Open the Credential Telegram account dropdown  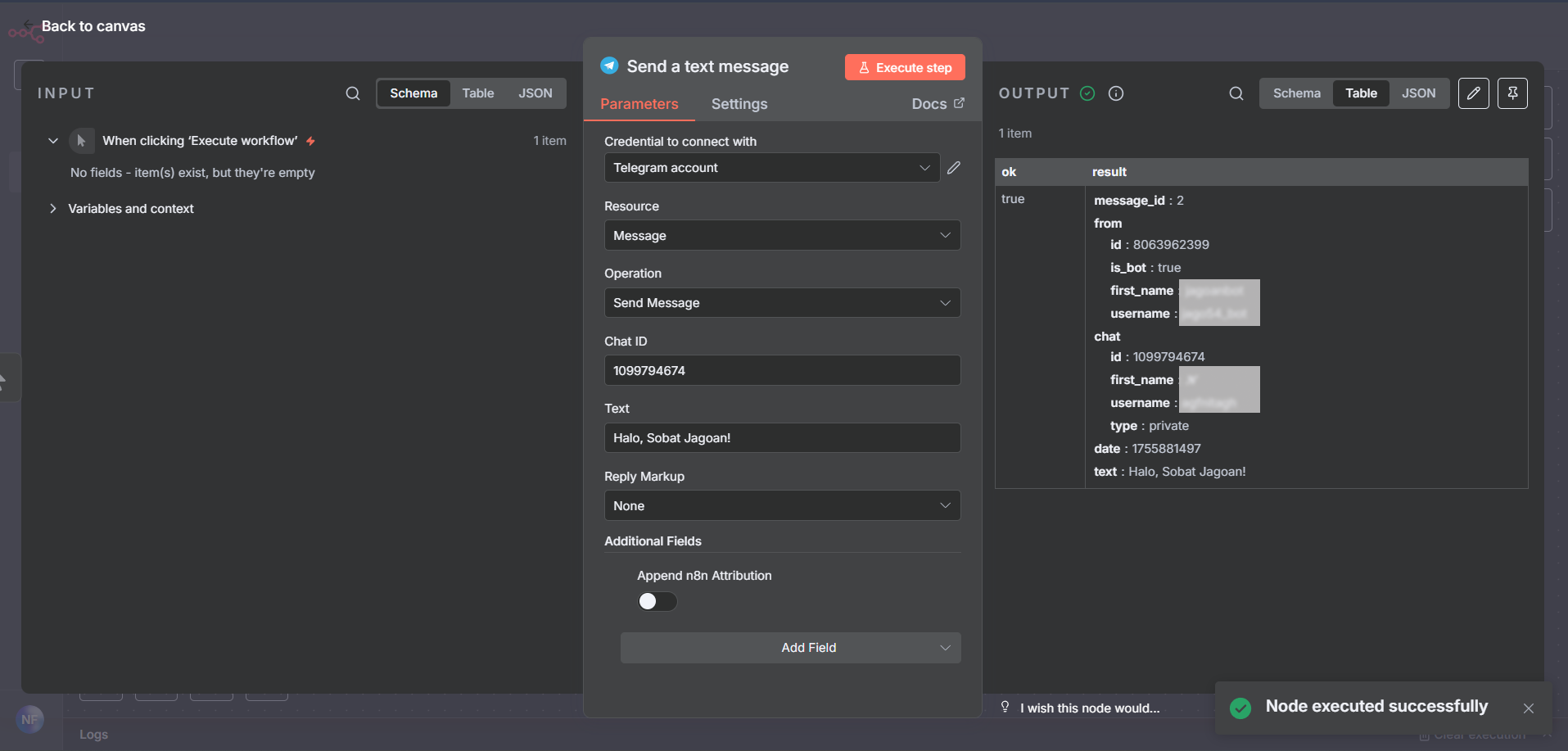(x=772, y=168)
